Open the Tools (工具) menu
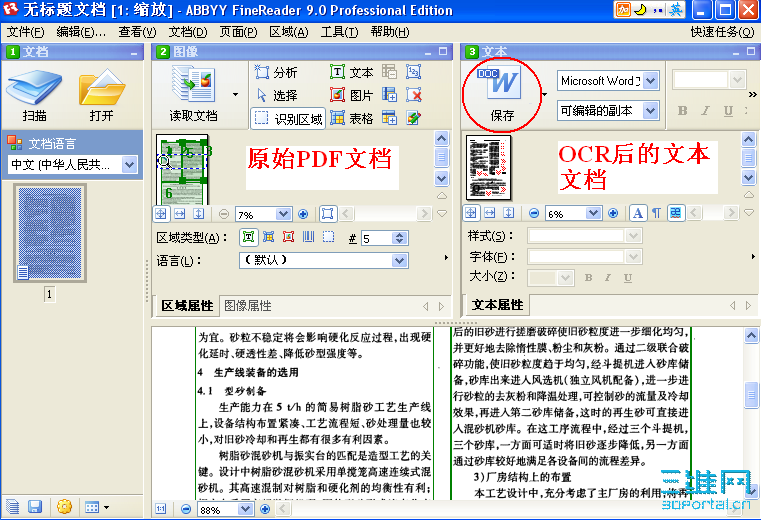 coord(339,32)
